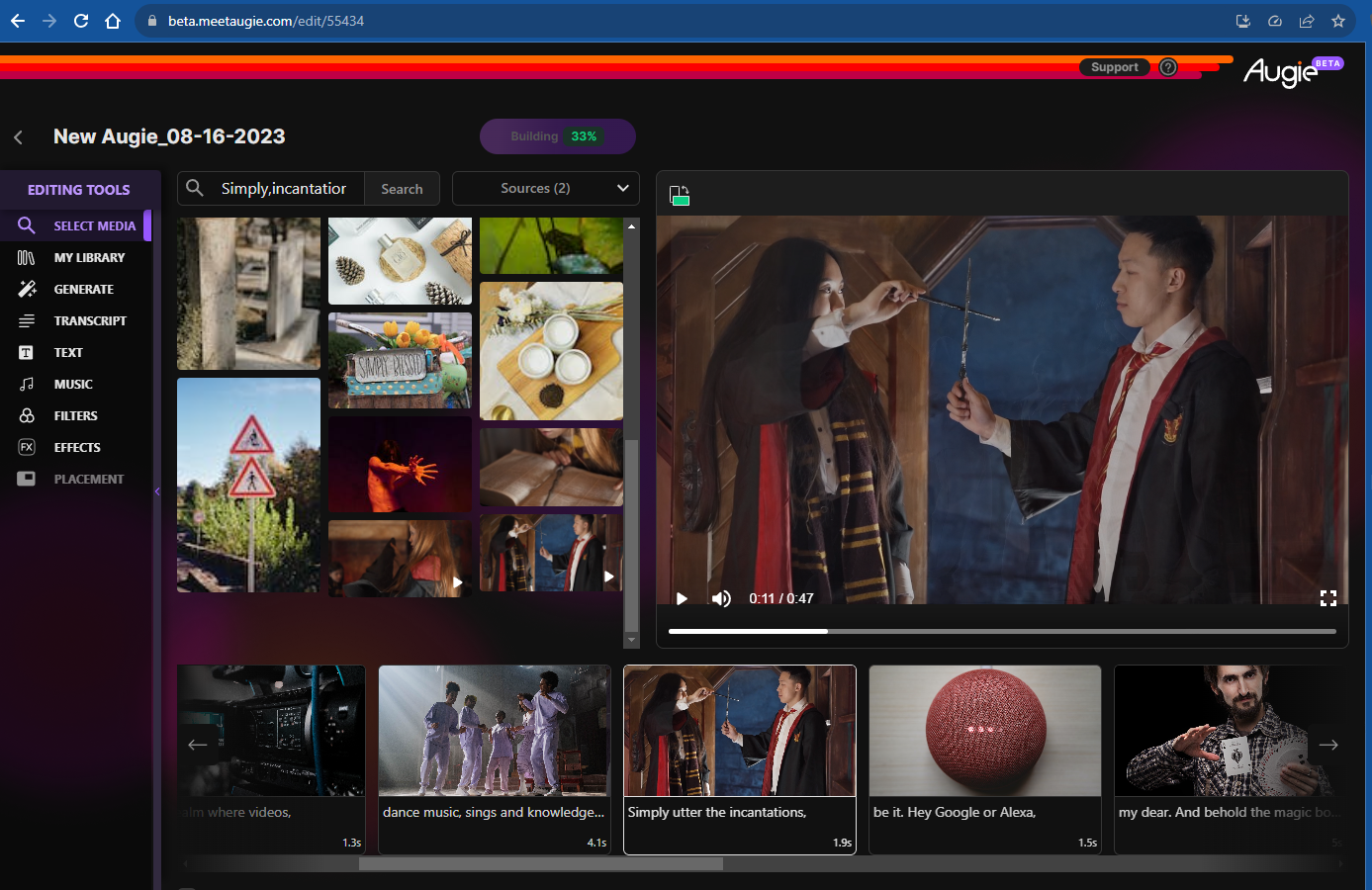Play the video preview
Screen dimensions: 1372x890
(x=682, y=598)
